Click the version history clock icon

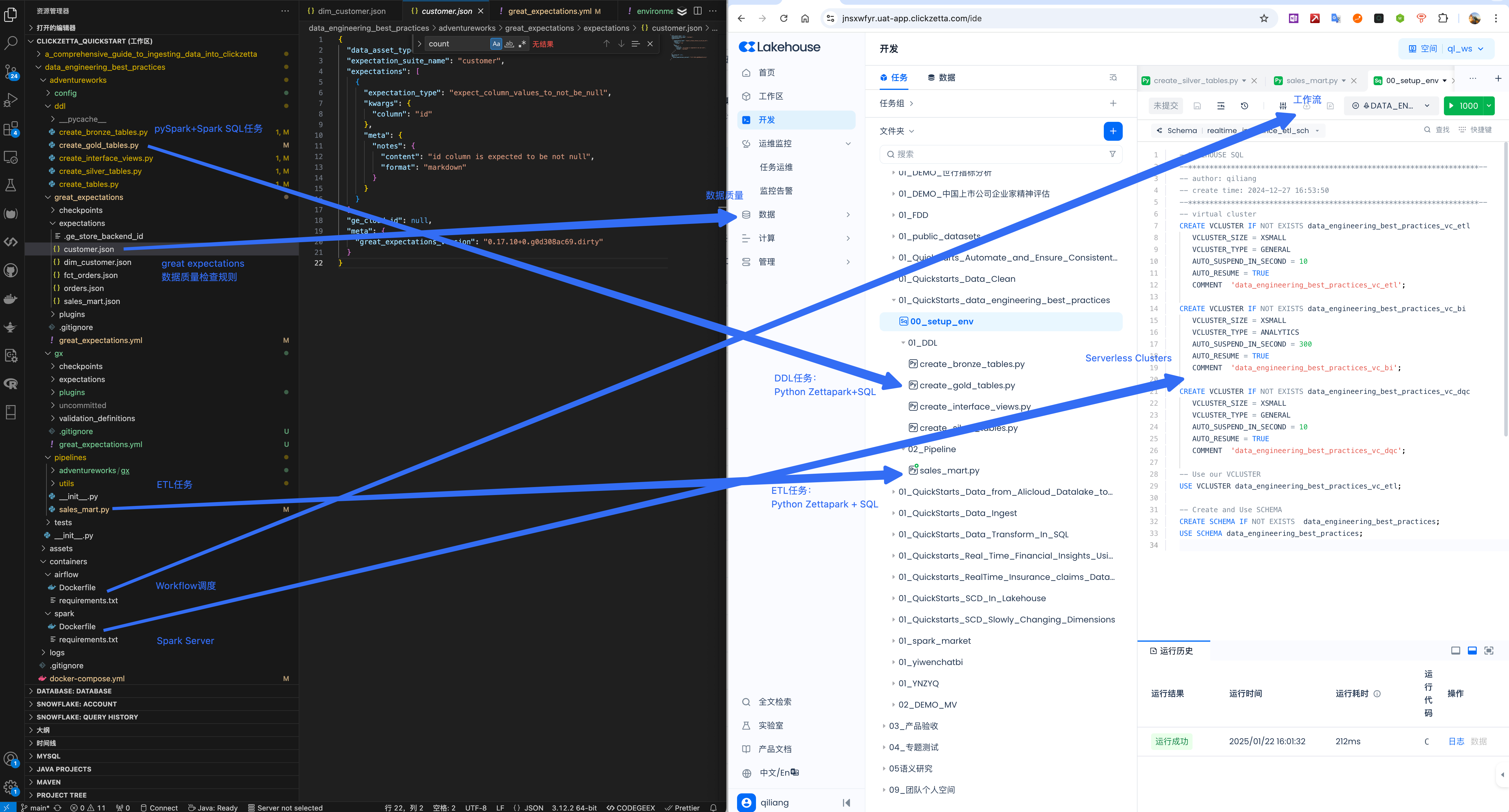tap(1244, 106)
